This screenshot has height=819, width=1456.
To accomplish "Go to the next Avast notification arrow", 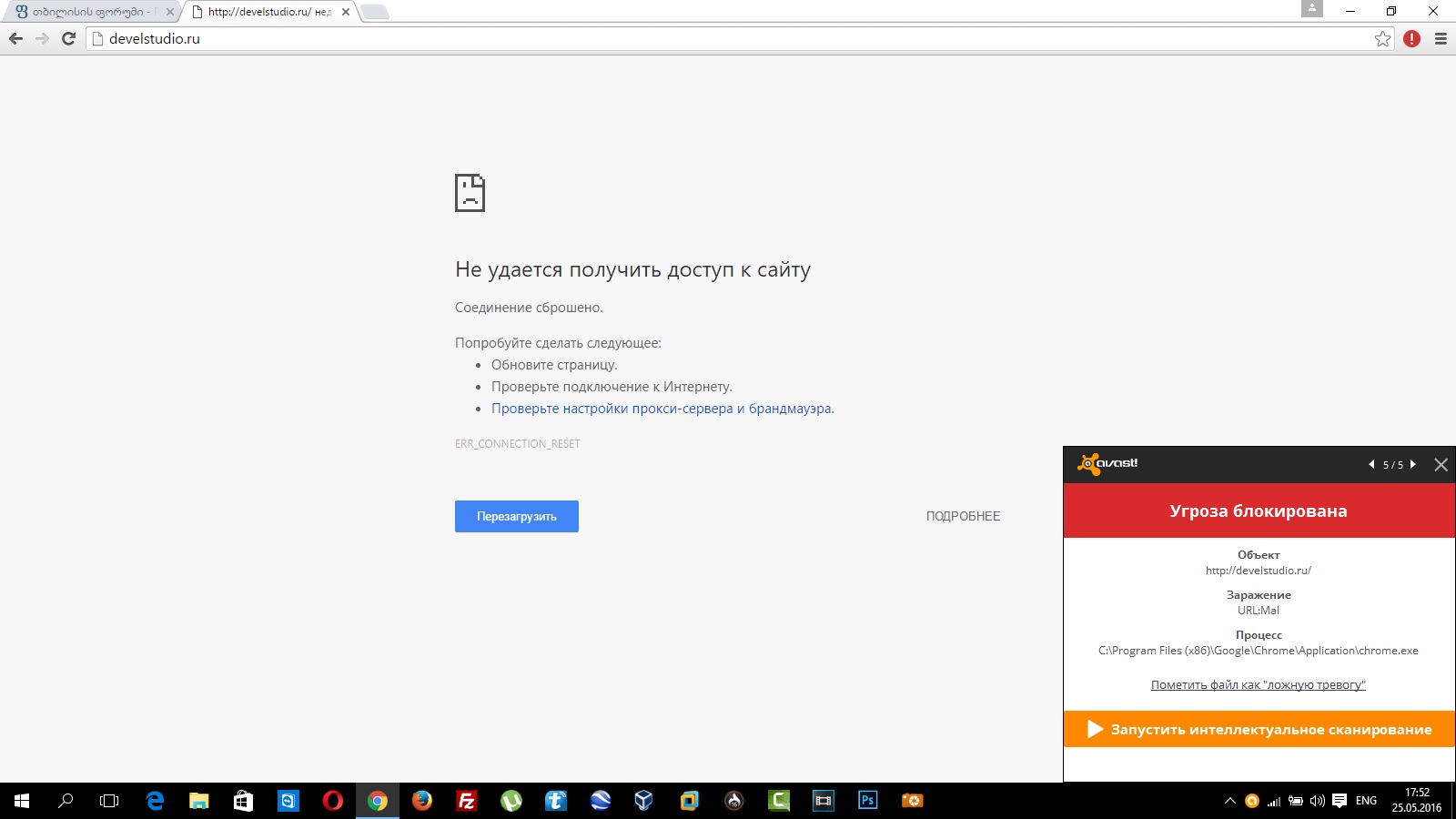I will point(1412,464).
